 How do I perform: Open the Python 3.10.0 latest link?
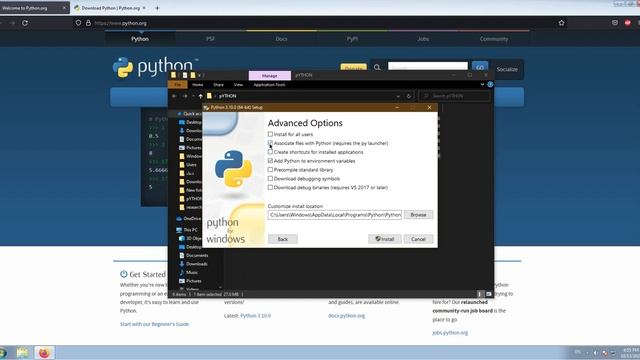pyautogui.click(x=256, y=316)
